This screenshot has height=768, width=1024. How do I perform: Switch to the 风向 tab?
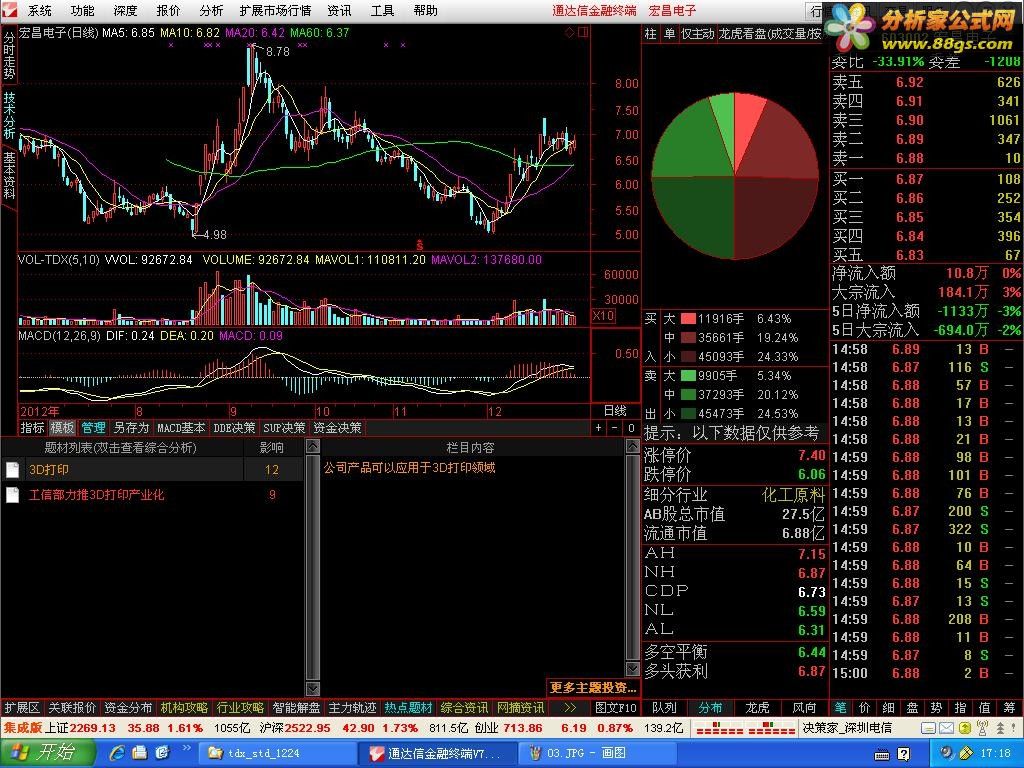(805, 707)
